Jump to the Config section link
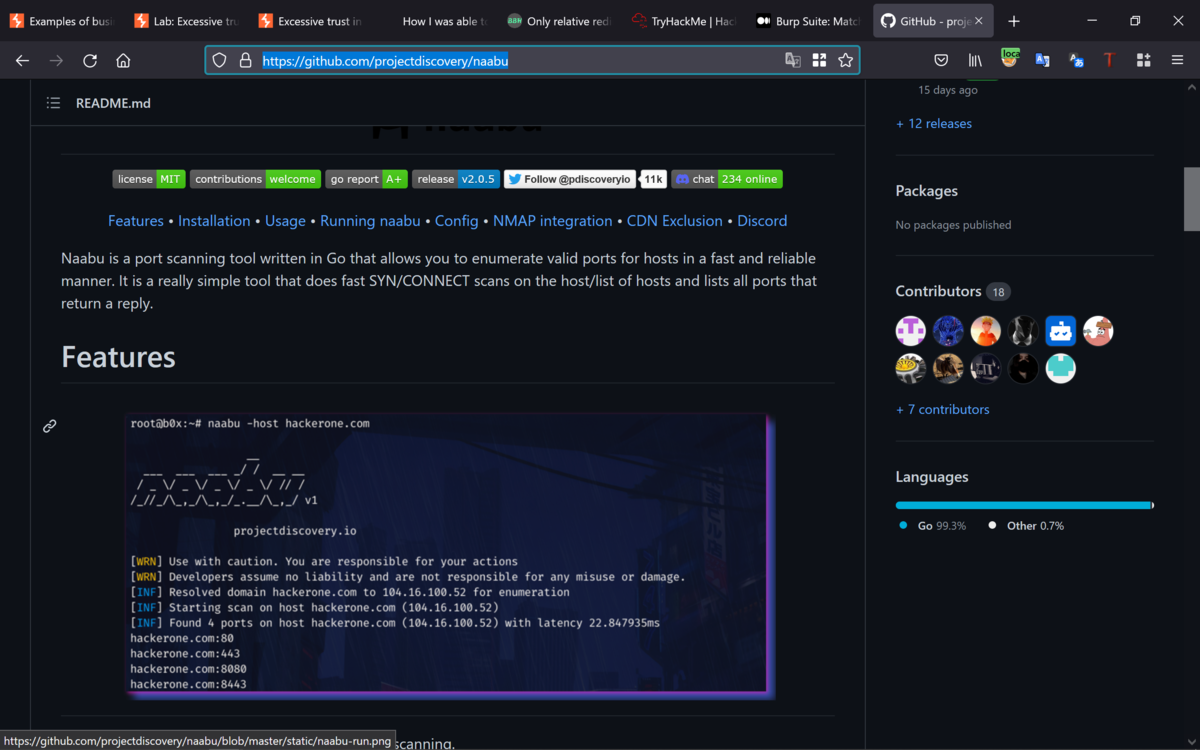The width and height of the screenshot is (1200, 750). [x=456, y=221]
